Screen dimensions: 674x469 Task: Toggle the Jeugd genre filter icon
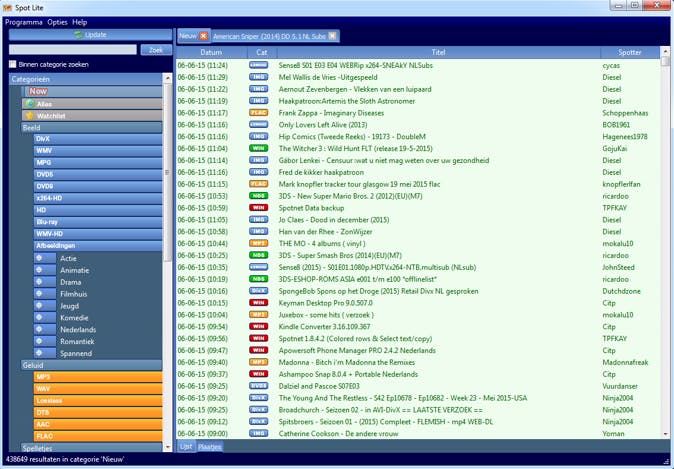[x=45, y=306]
